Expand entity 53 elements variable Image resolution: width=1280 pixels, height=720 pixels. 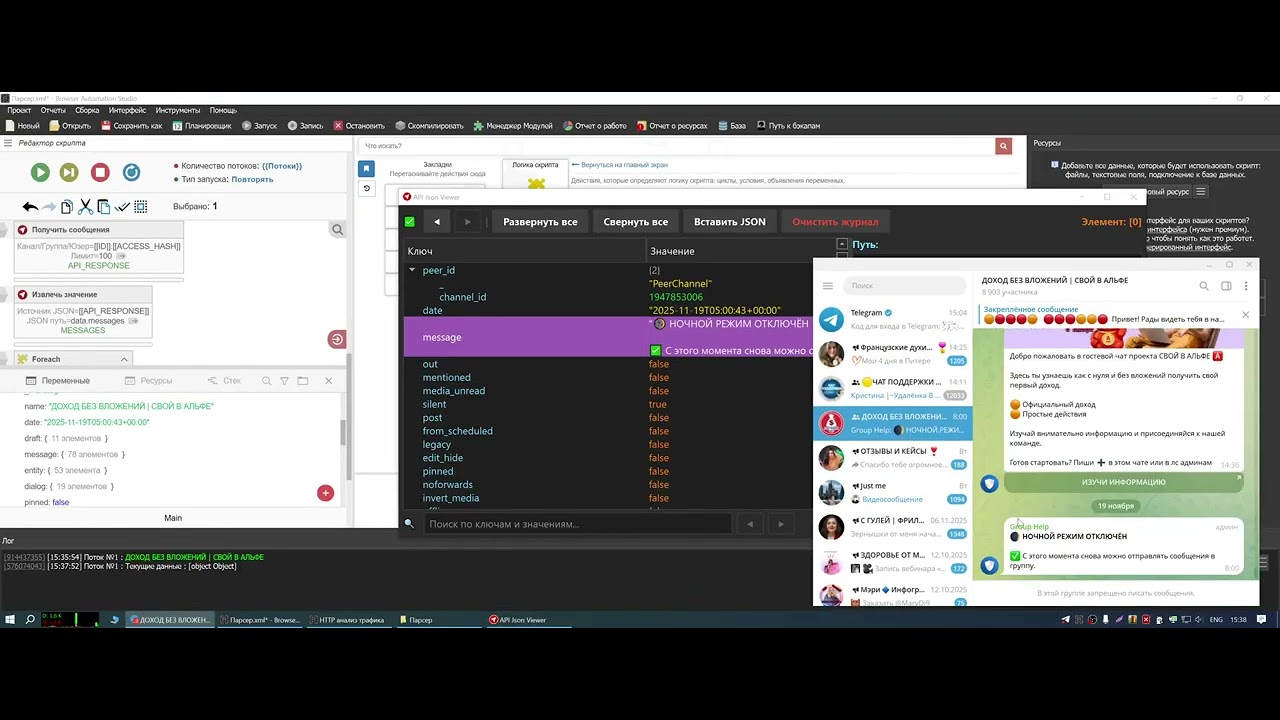(65, 470)
